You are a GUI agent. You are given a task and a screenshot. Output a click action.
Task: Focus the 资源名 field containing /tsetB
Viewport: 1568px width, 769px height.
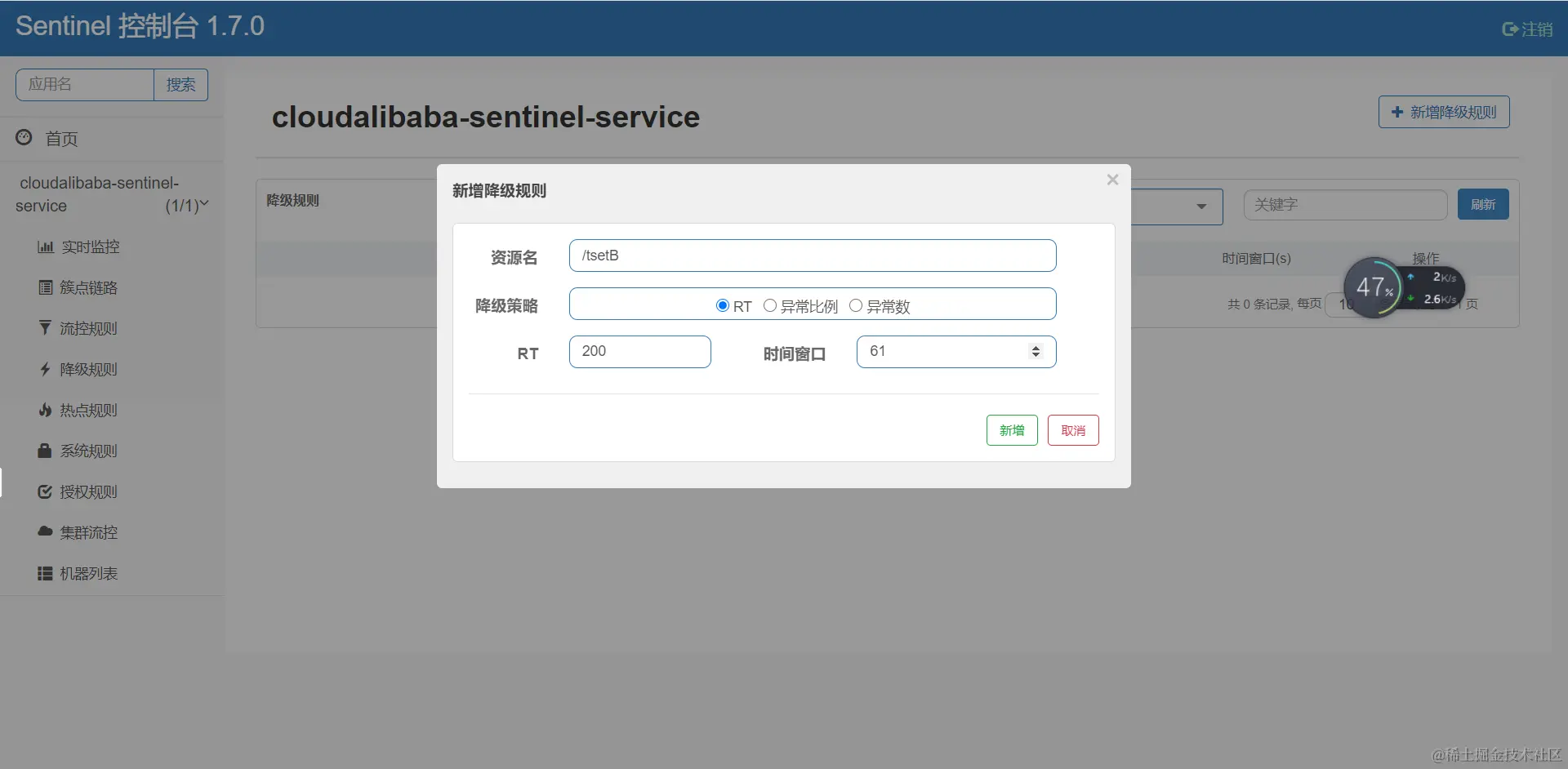(813, 256)
